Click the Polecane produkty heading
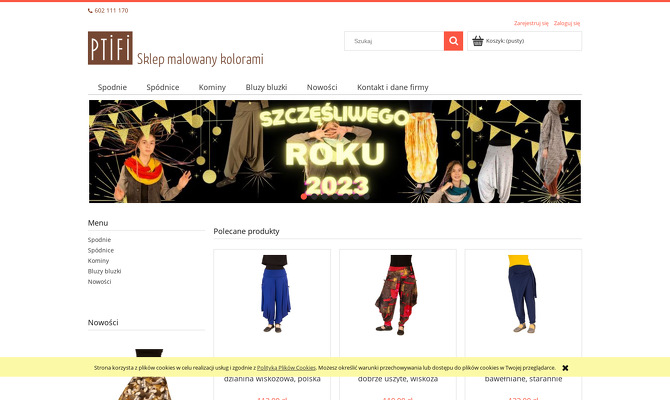Image resolution: width=670 pixels, height=400 pixels. [x=247, y=231]
